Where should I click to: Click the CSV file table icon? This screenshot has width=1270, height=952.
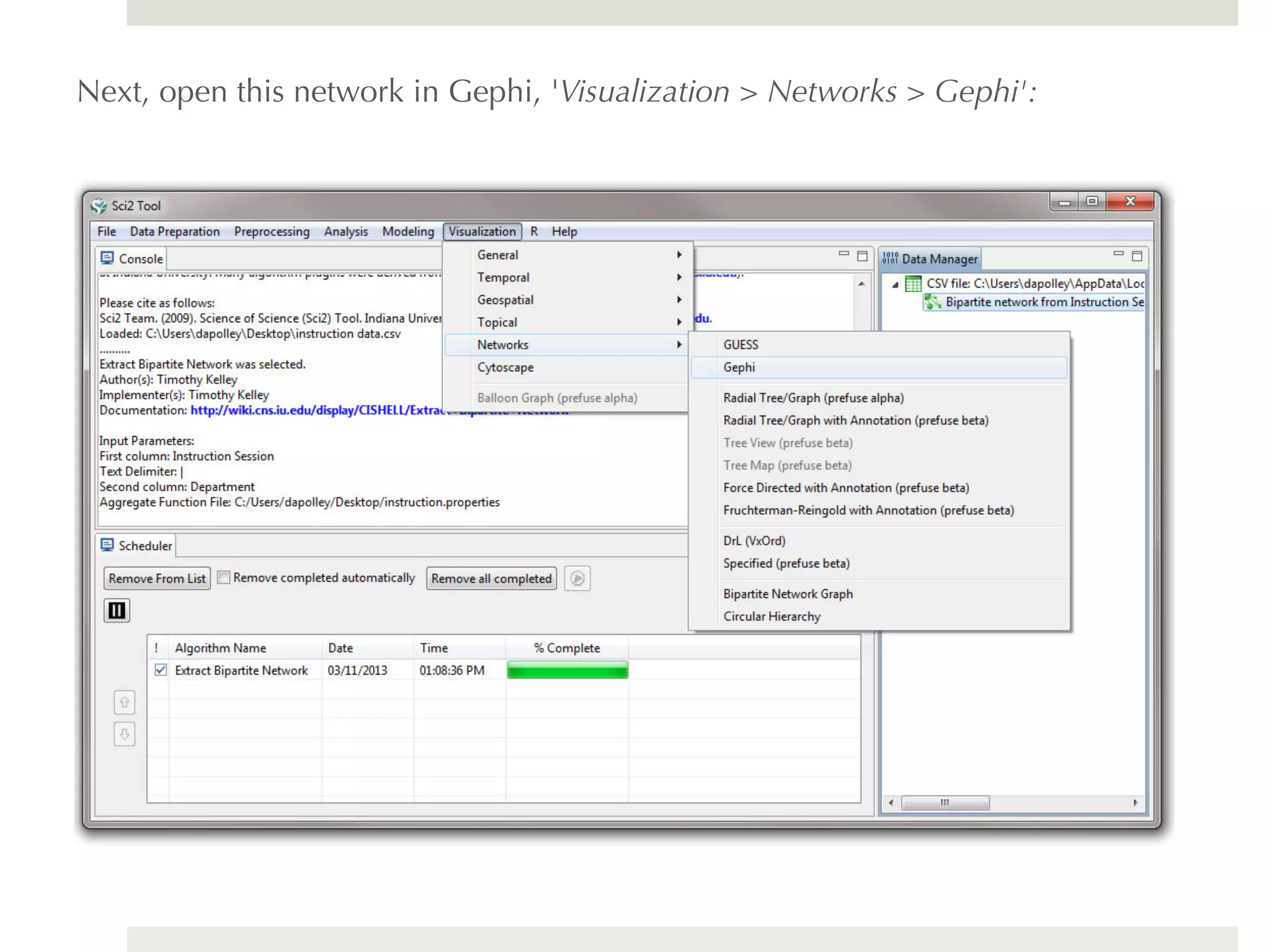pyautogui.click(x=913, y=284)
